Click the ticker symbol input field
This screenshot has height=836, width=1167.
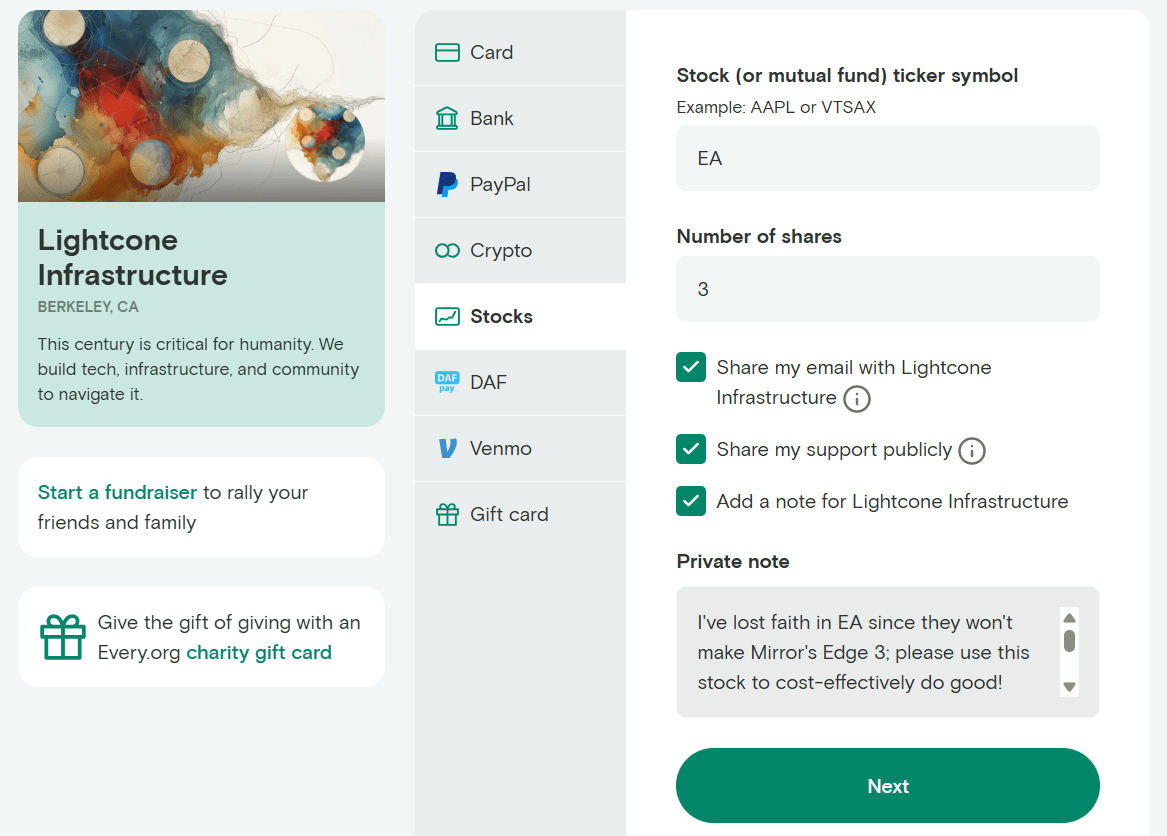(887, 158)
